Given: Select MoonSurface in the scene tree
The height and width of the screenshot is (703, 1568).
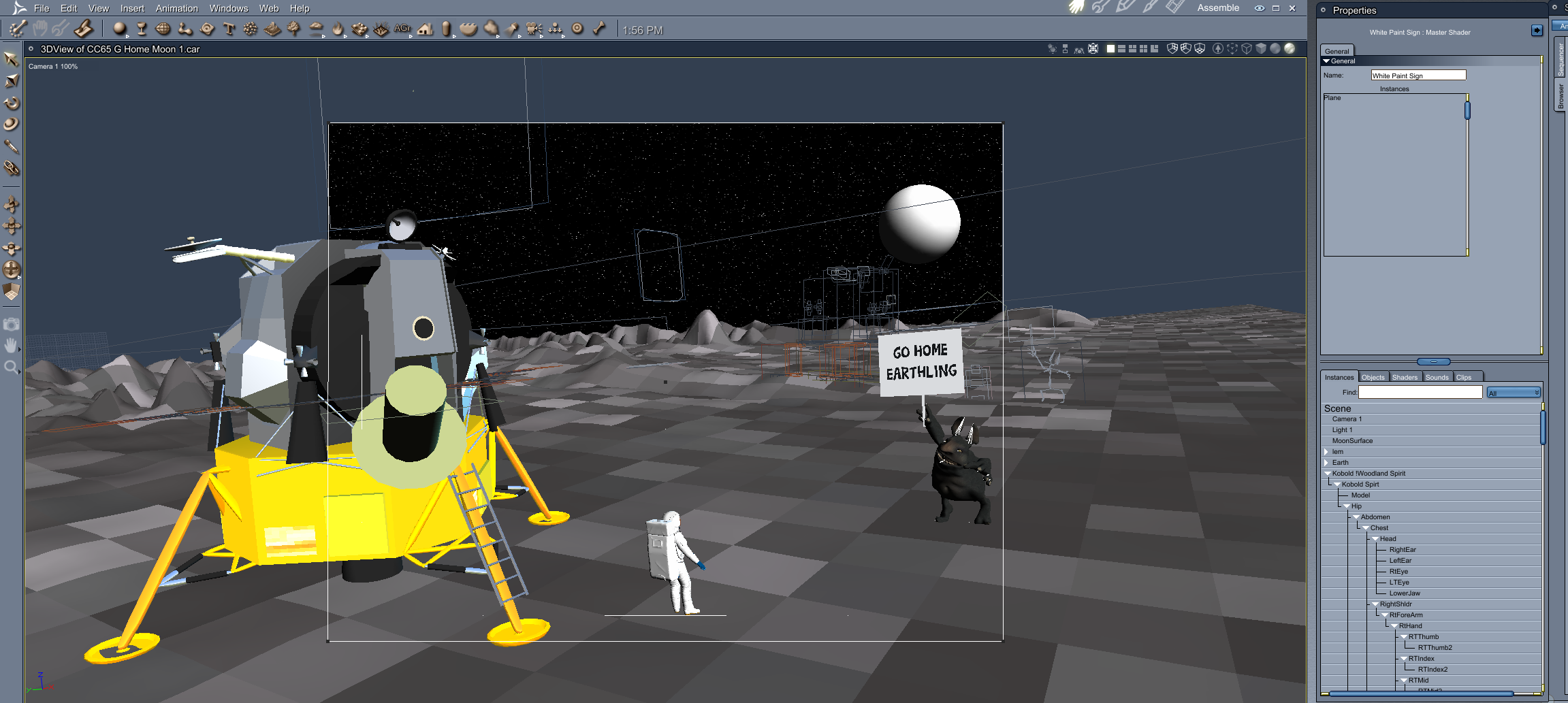Looking at the screenshot, I should coord(1352,441).
